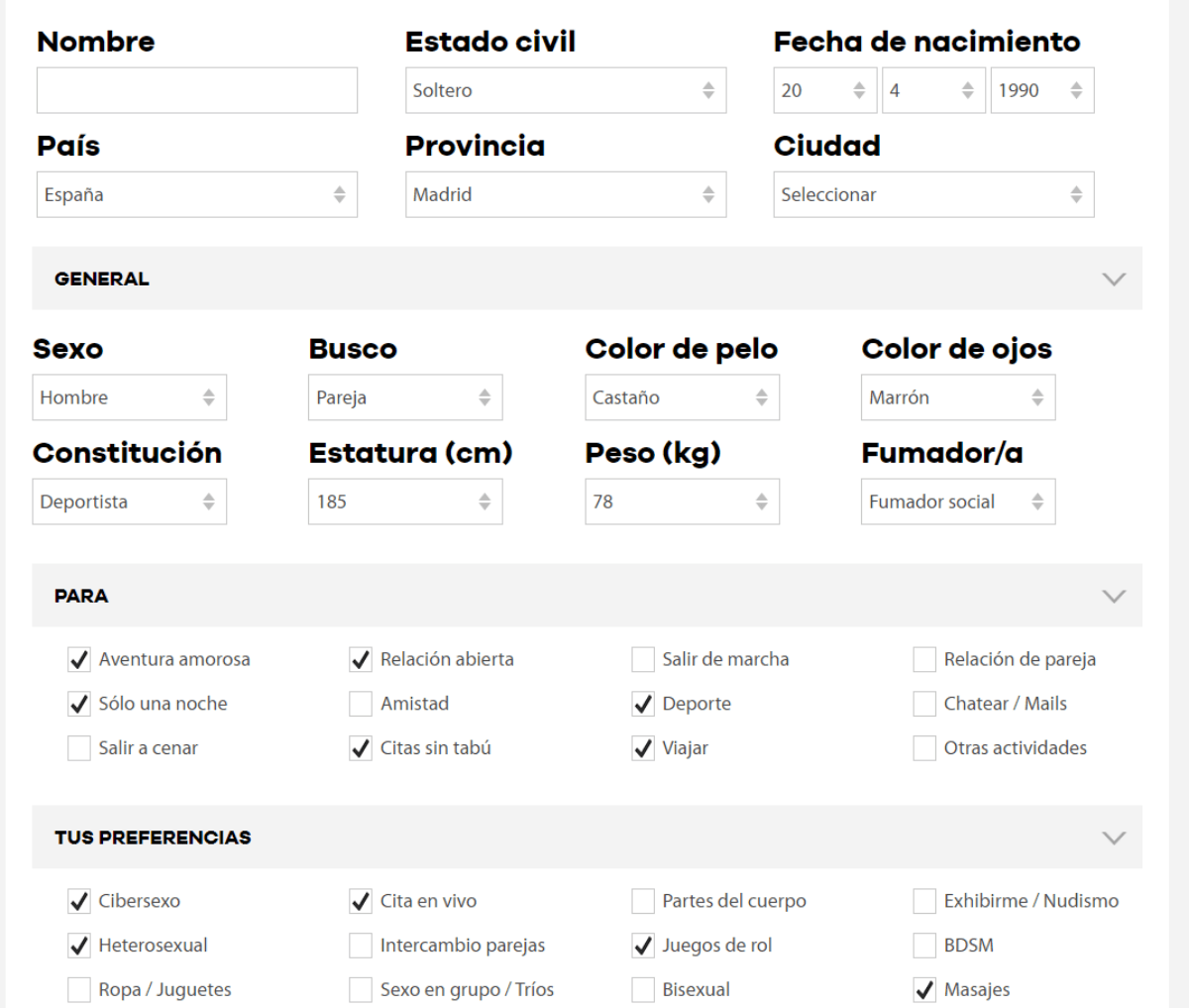Open the País dropdown showing España
The width and height of the screenshot is (1189, 1008).
coord(196,194)
